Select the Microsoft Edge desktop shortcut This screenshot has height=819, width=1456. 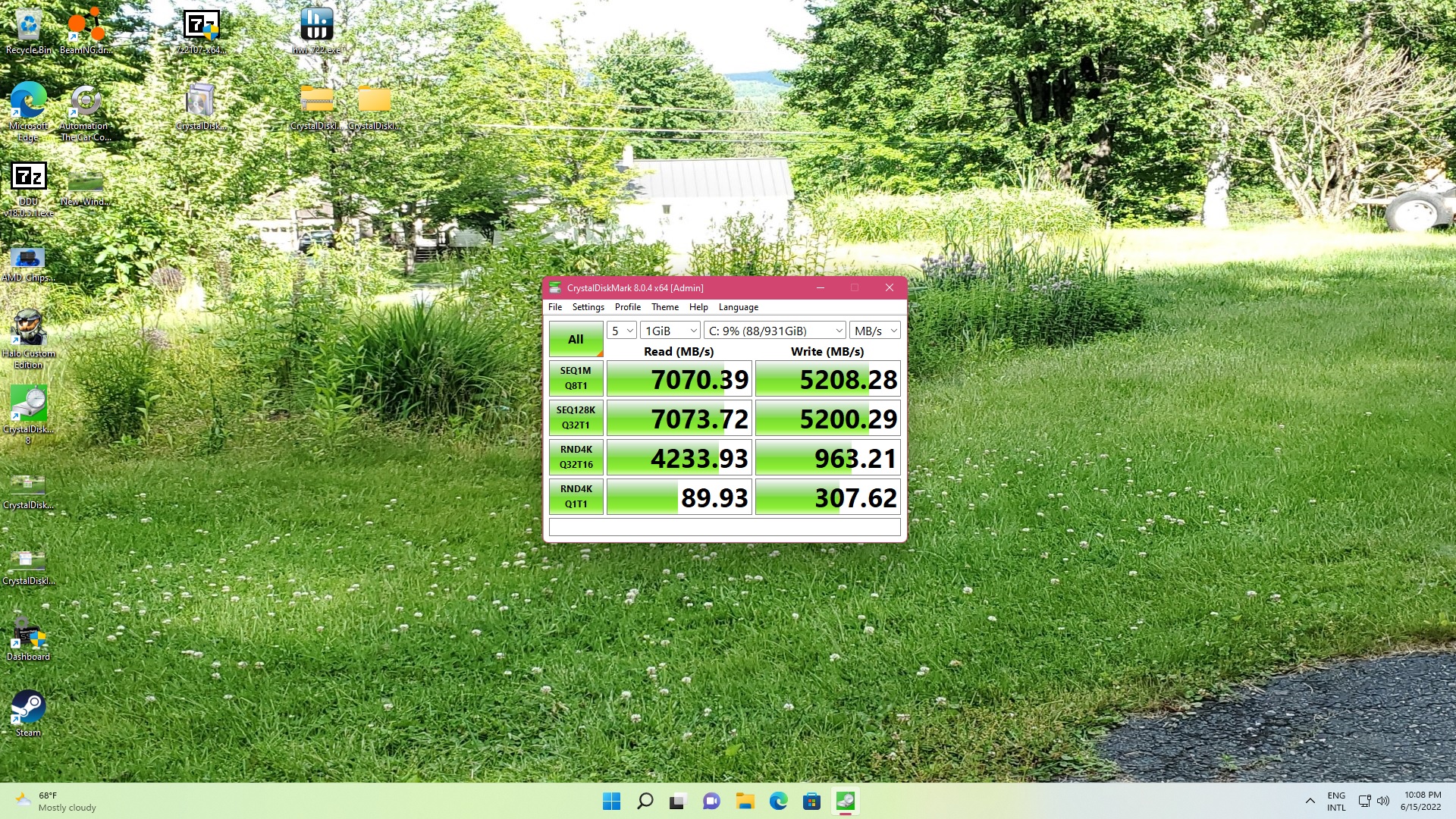[28, 112]
